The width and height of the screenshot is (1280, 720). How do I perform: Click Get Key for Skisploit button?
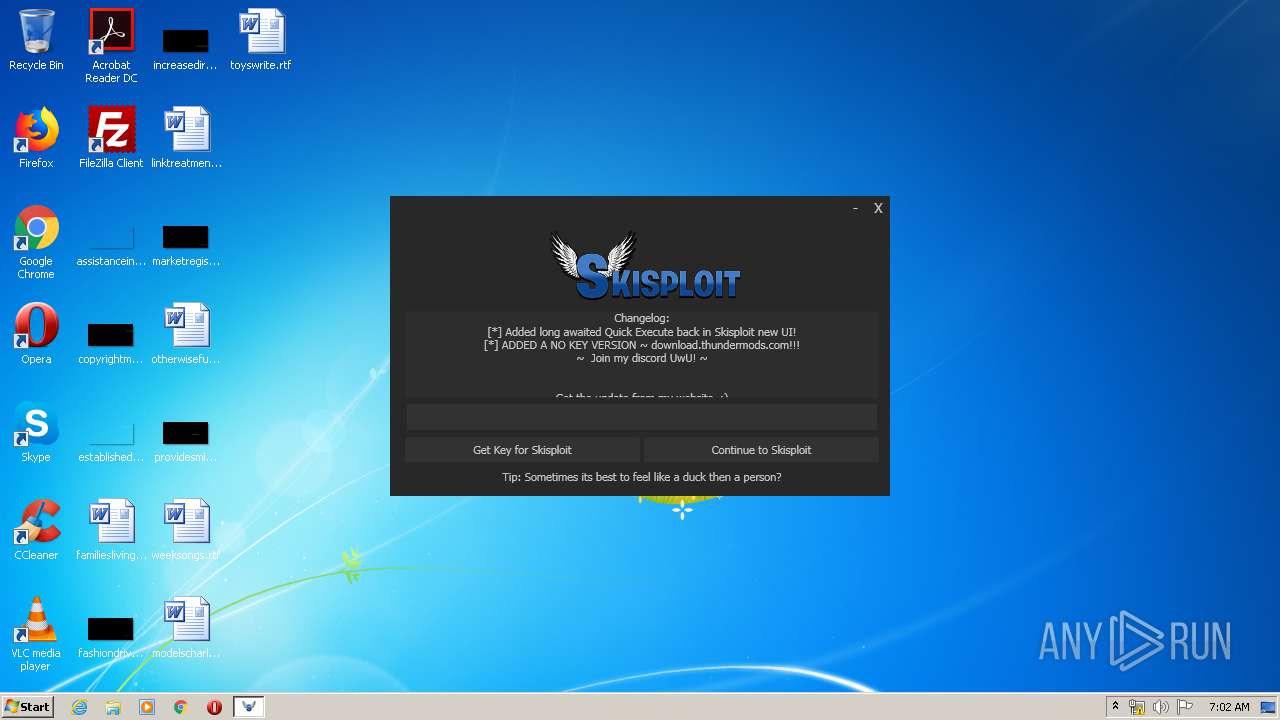[x=522, y=450]
